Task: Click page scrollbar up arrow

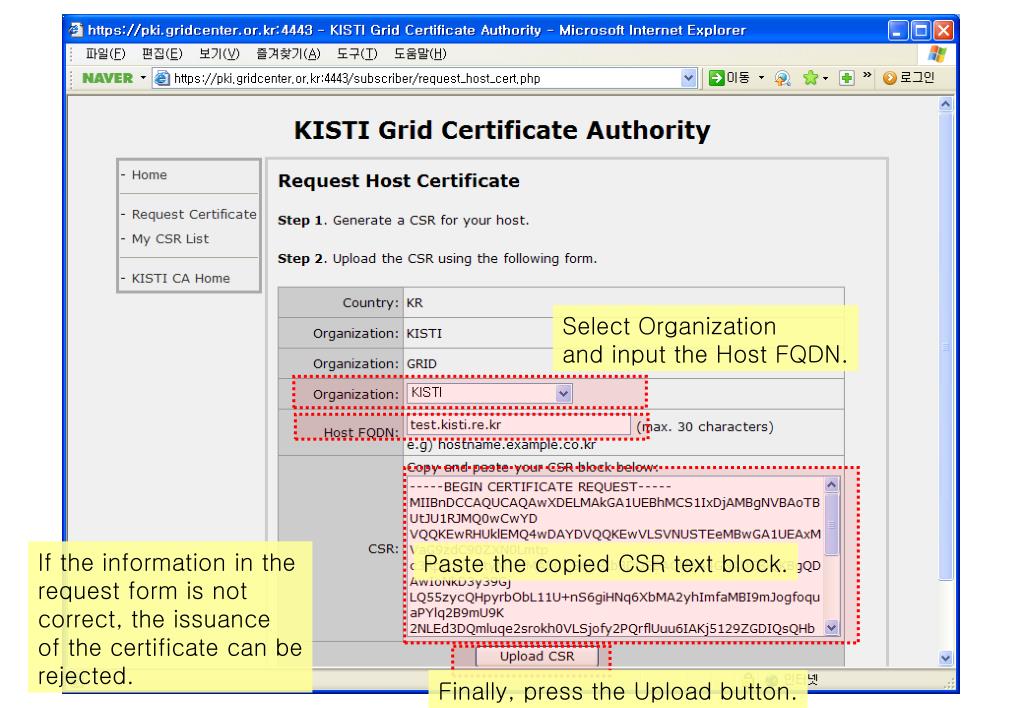Action: [x=945, y=104]
